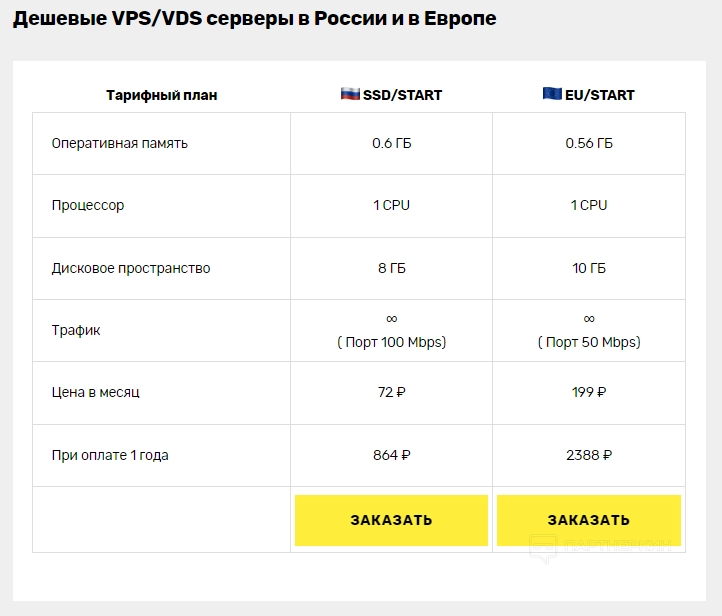This screenshot has width=722, height=616.
Task: Select the Процессор row label
Action: tap(88, 205)
